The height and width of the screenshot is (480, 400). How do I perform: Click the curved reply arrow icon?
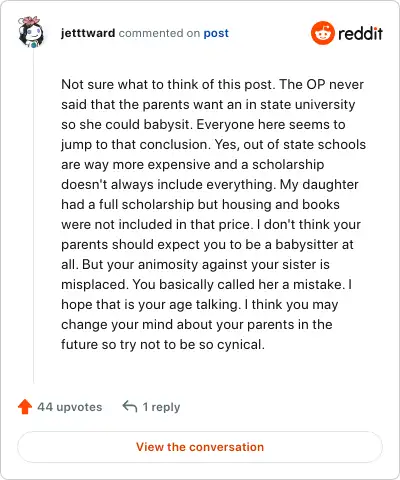[x=130, y=407]
